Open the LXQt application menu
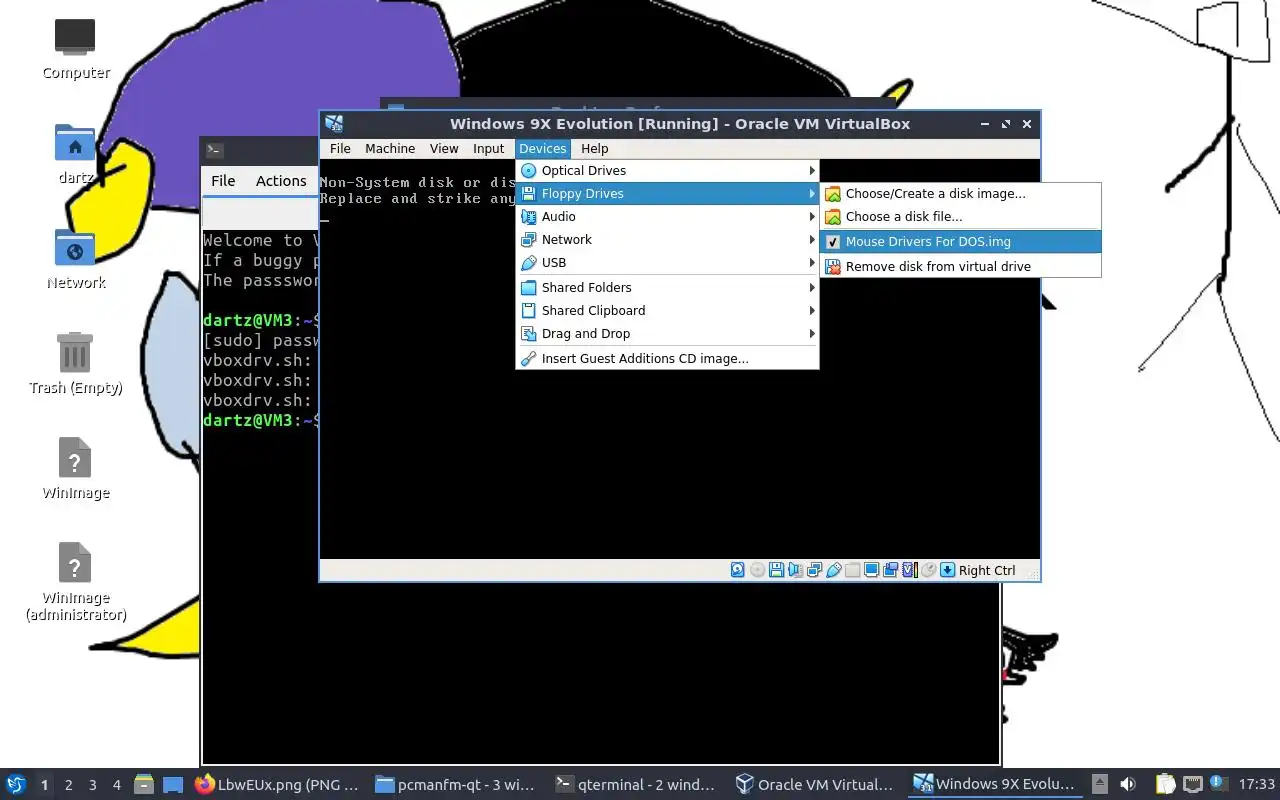Viewport: 1280px width, 800px height. tap(16, 785)
